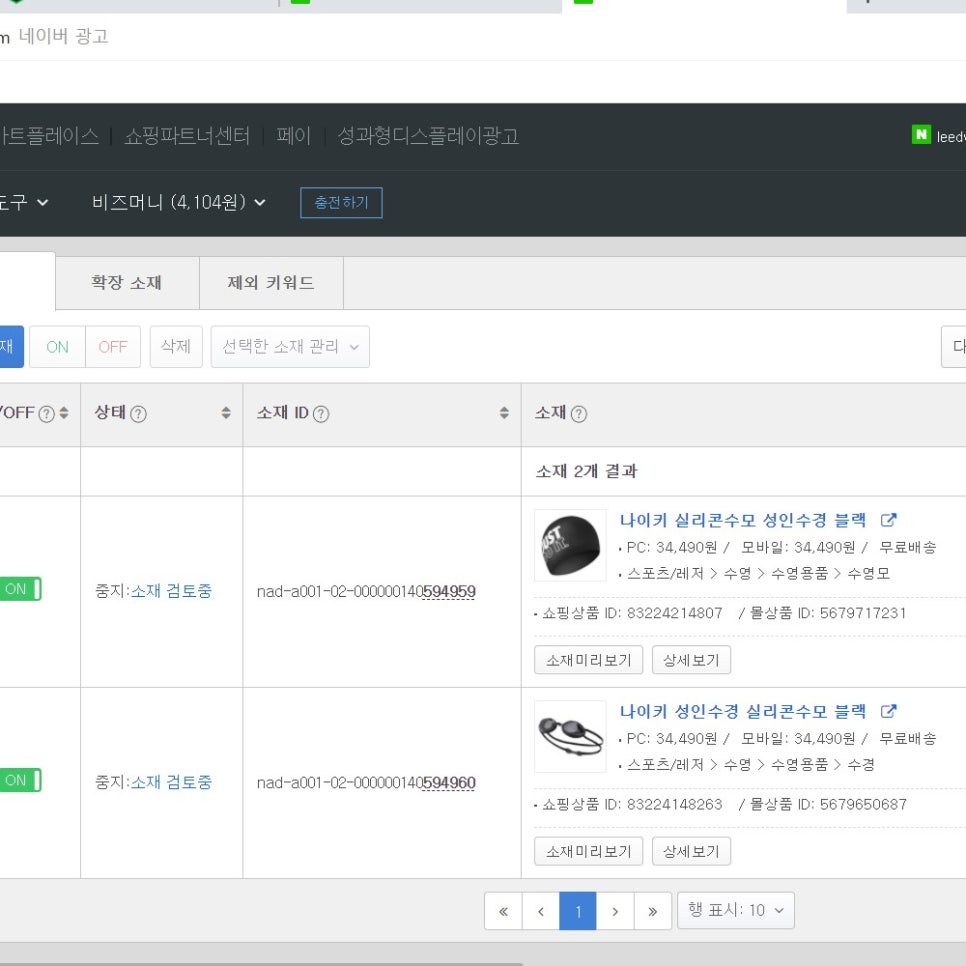Click swim goggles product thumbnail
Viewport: 966px width, 966px height.
570,736
